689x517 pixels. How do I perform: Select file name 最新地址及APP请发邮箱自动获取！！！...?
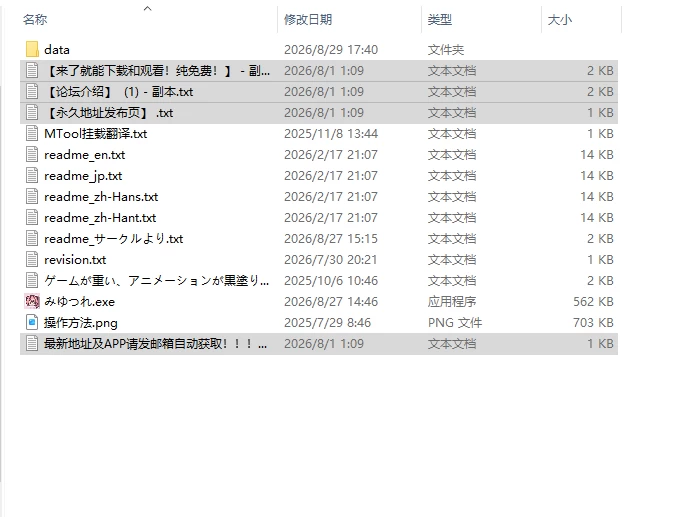[156, 343]
